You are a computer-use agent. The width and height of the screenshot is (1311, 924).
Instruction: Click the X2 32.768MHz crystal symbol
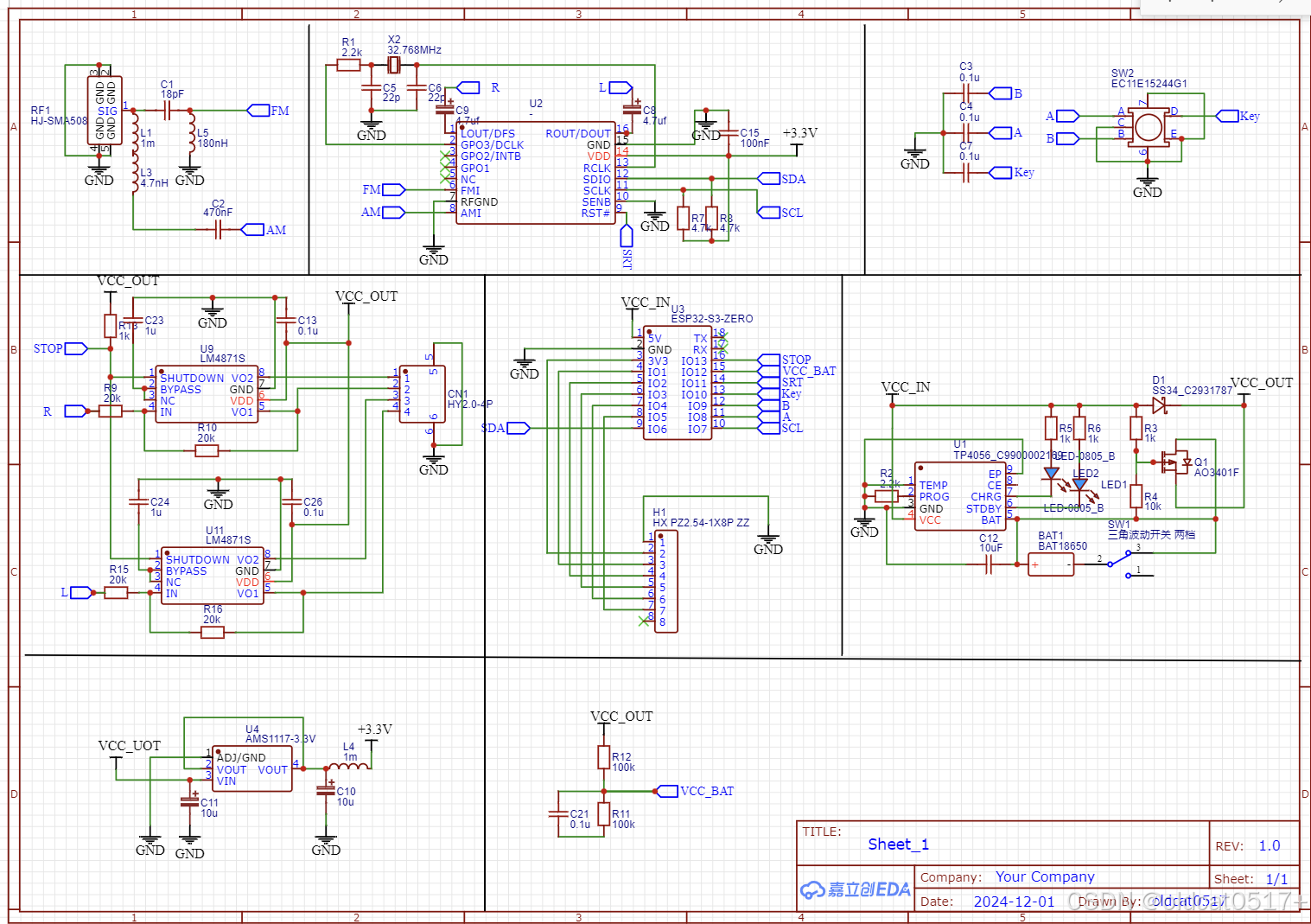click(394, 65)
